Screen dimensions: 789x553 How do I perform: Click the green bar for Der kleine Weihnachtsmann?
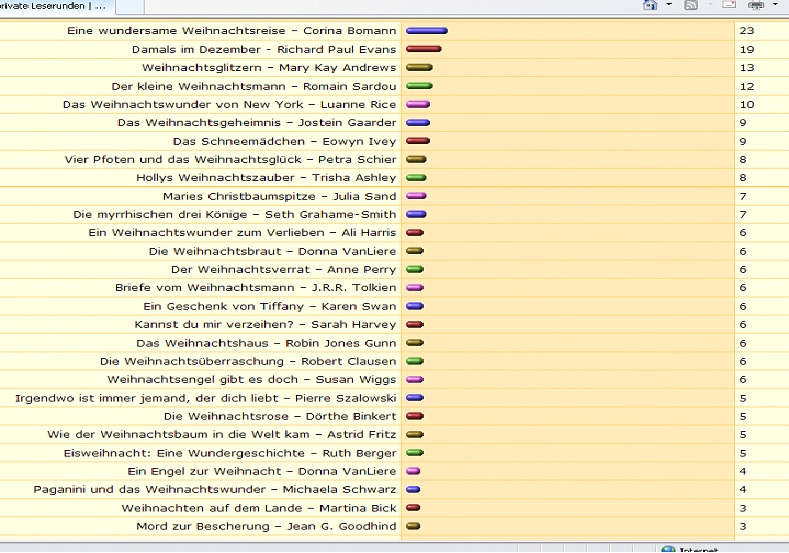point(419,86)
